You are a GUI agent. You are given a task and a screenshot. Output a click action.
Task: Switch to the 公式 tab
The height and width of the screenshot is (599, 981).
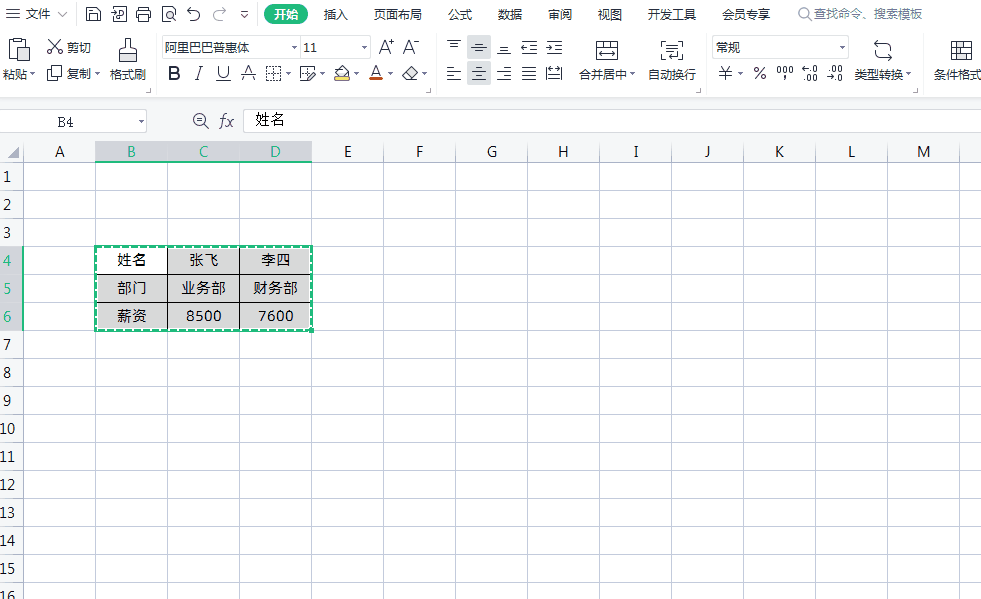[460, 14]
